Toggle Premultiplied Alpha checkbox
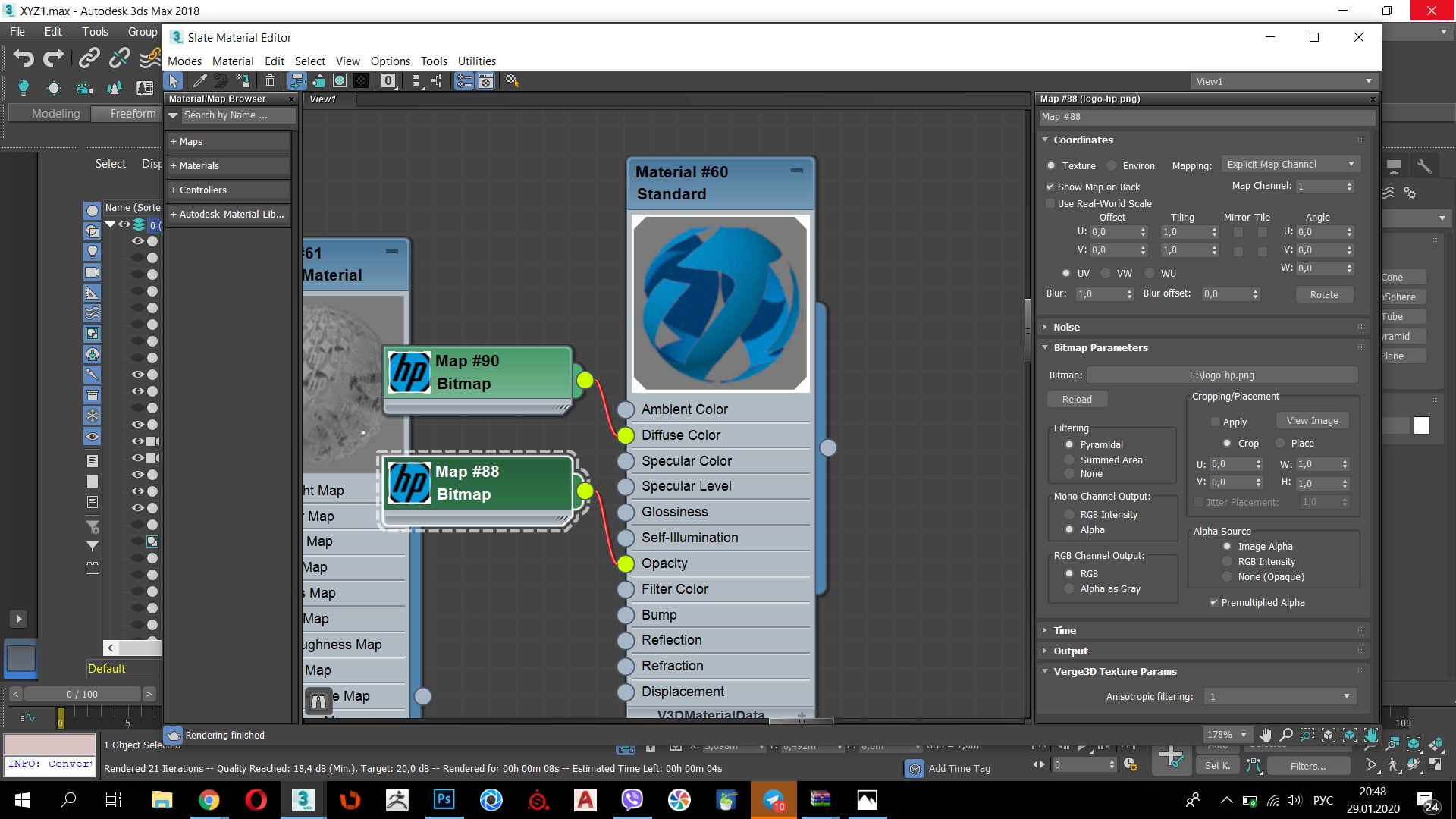The height and width of the screenshot is (819, 1456). point(1214,602)
